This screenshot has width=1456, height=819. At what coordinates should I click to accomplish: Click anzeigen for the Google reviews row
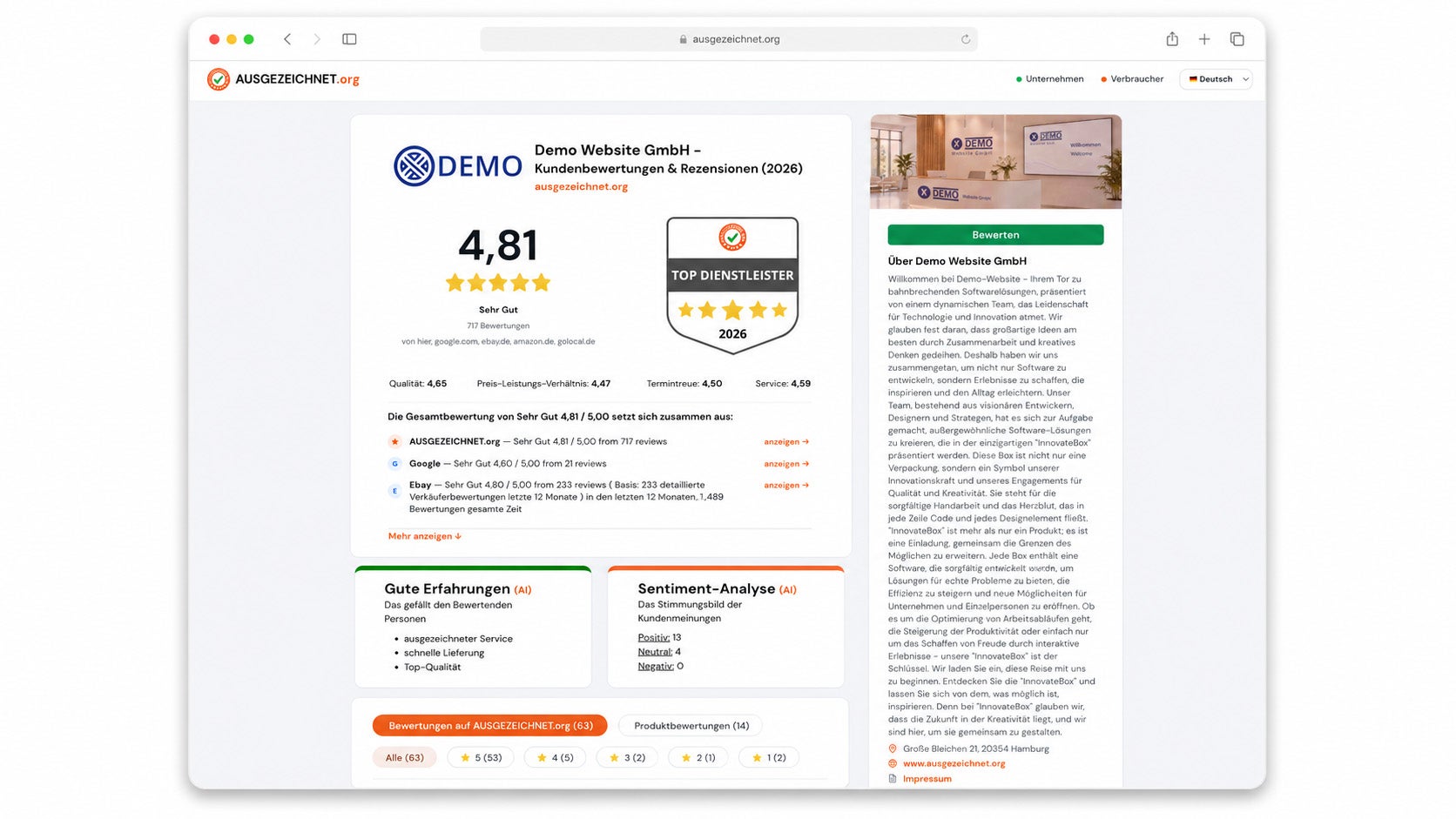[x=786, y=464]
